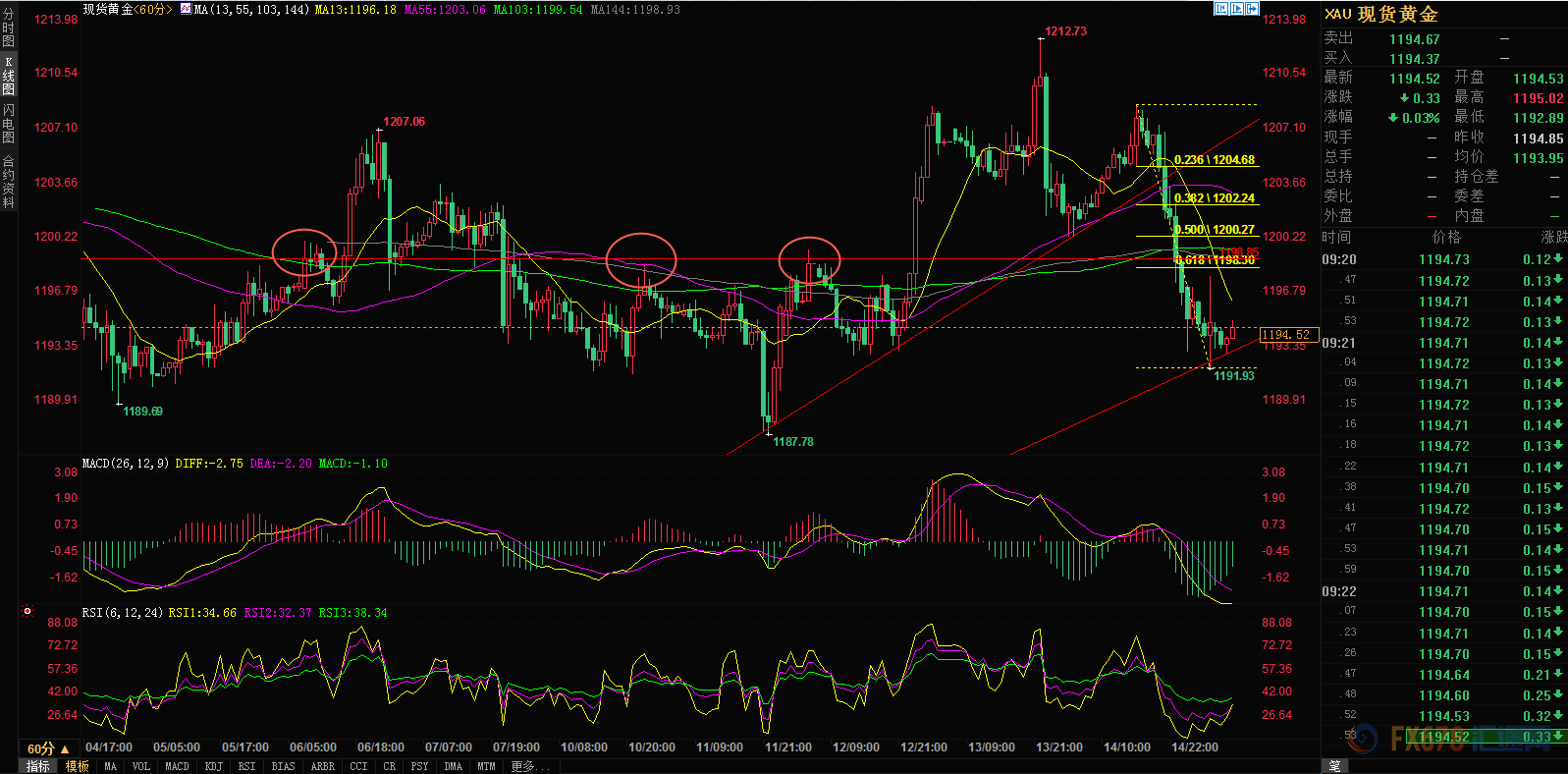Choose the KDJ indicator button
Image resolution: width=1568 pixels, height=774 pixels.
pyautogui.click(x=214, y=766)
